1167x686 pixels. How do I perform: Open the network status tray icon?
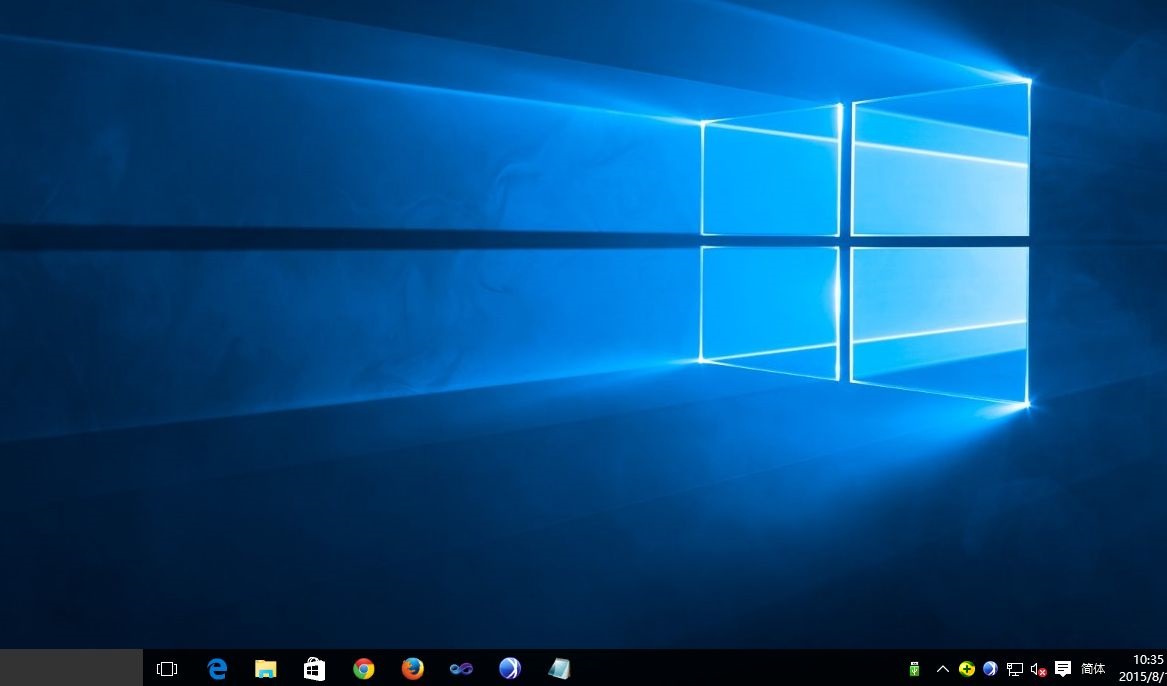[x=1015, y=669]
